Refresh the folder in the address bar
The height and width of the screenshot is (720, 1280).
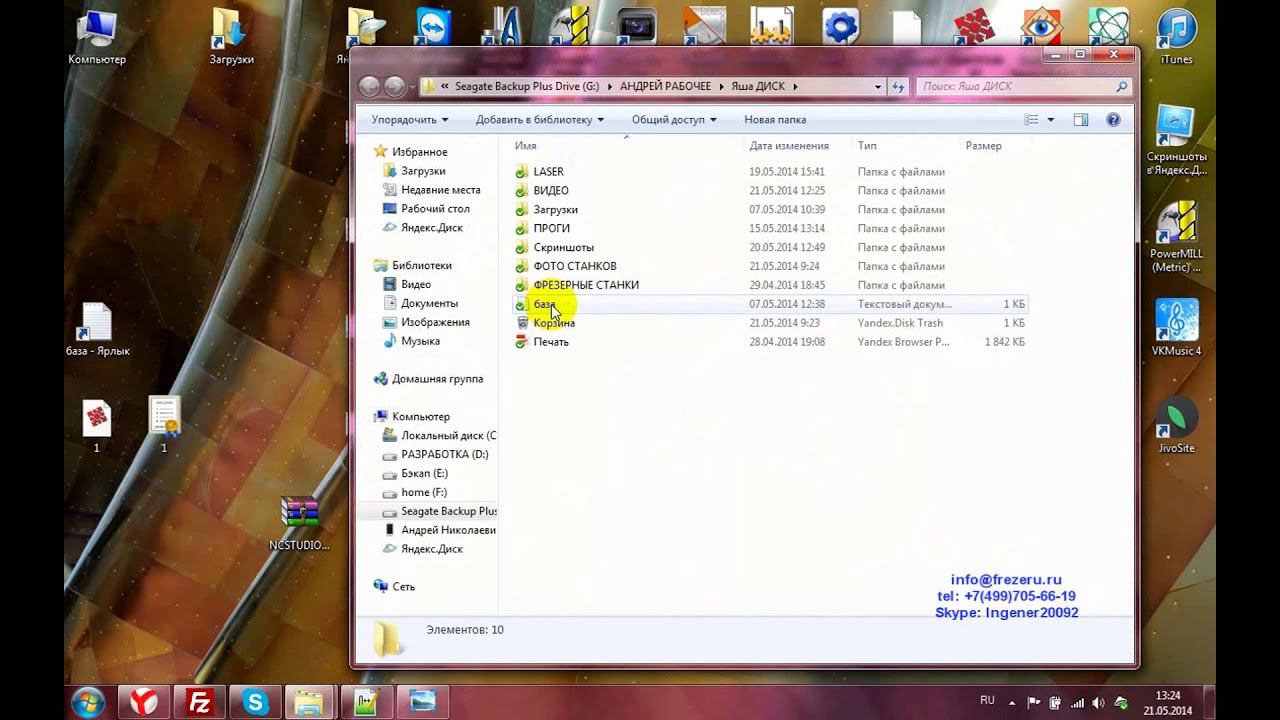pos(899,86)
